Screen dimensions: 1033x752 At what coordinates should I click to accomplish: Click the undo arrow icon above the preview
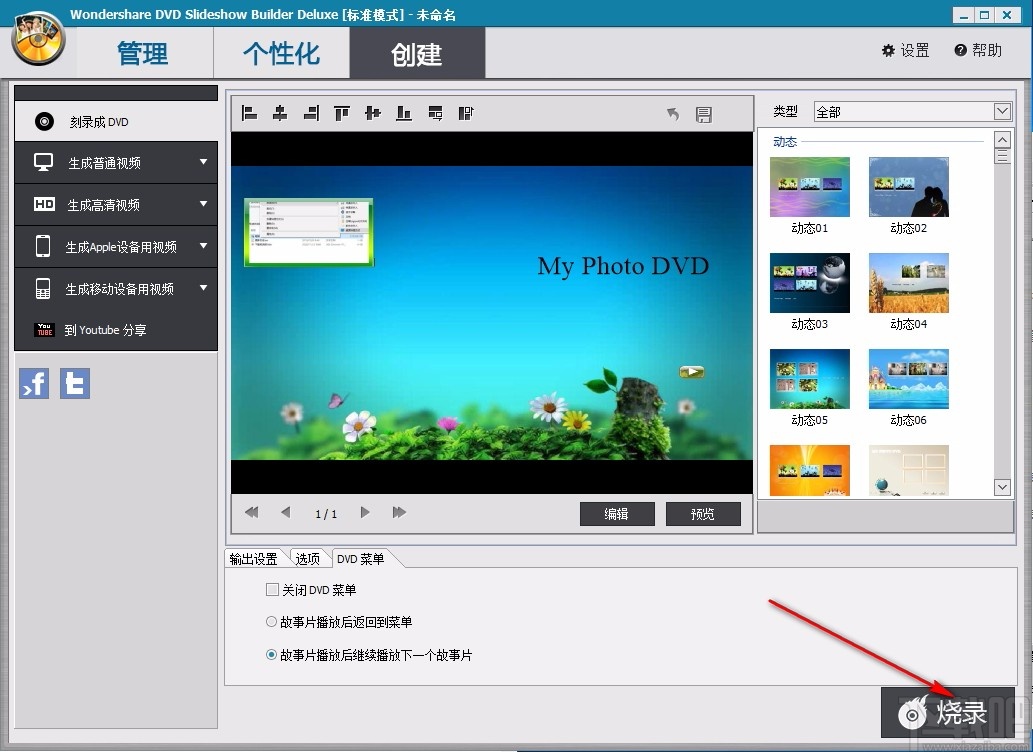point(672,114)
